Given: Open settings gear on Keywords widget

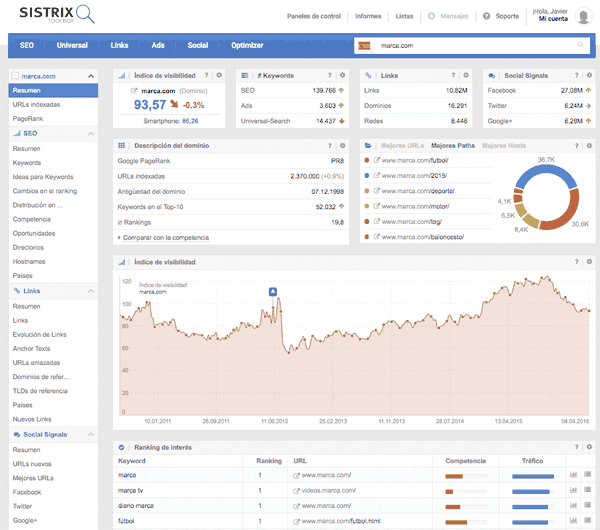Looking at the screenshot, I should [x=342, y=75].
